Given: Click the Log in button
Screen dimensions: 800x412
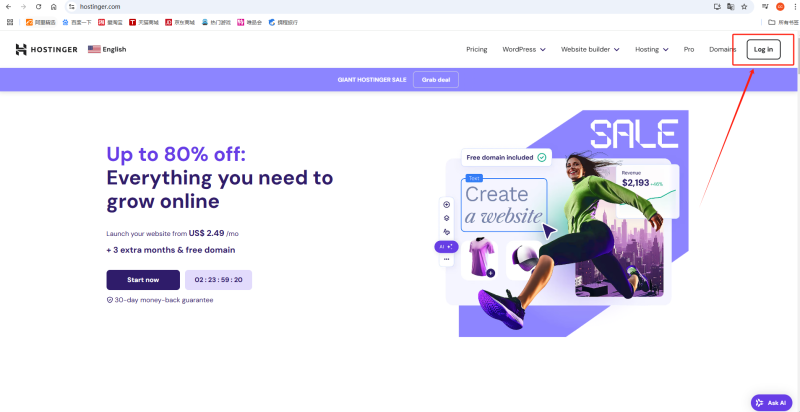Looking at the screenshot, I should (x=763, y=49).
